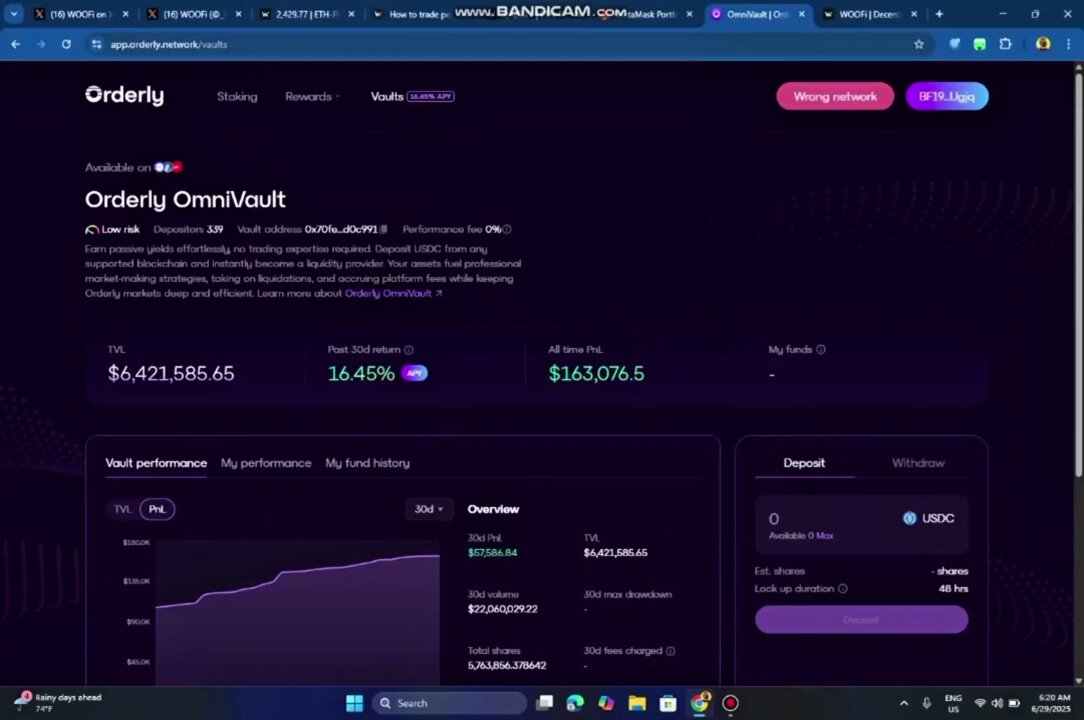Click the USDC token icon
The image size is (1084, 720).
click(x=910, y=518)
